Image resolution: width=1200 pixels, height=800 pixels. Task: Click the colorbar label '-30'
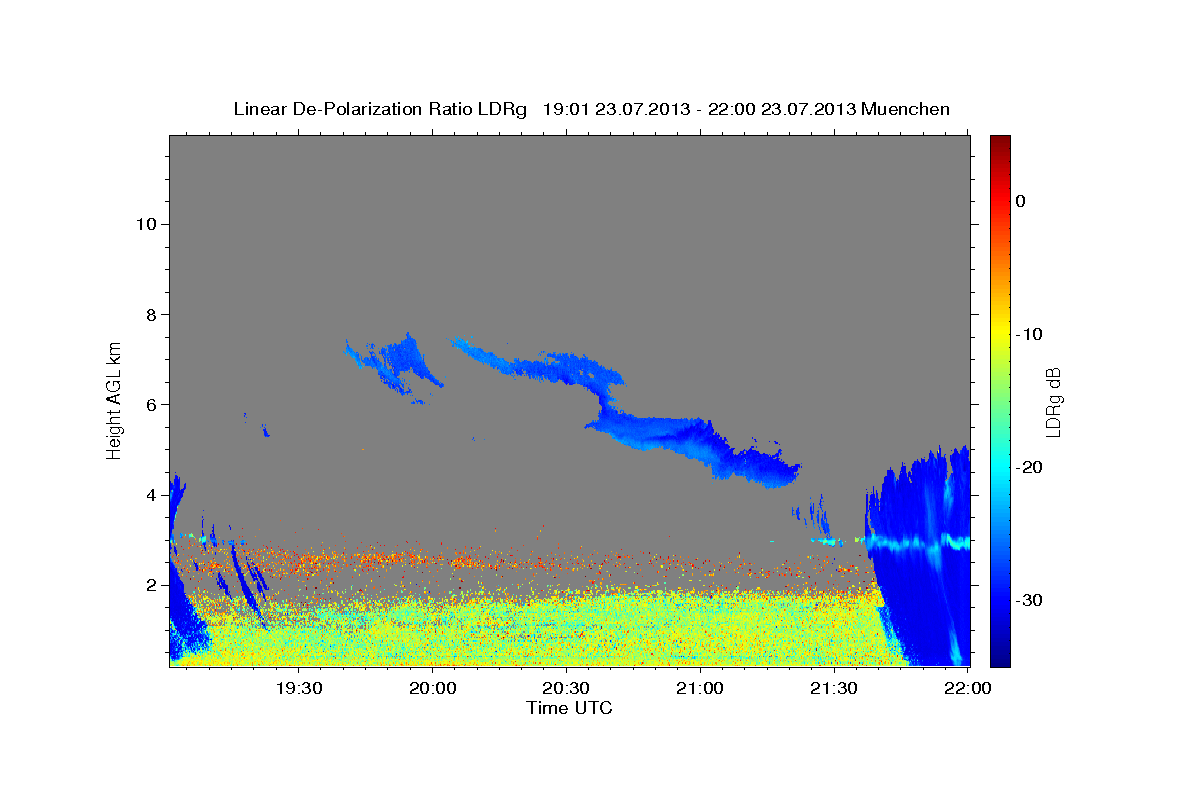[x=1030, y=600]
